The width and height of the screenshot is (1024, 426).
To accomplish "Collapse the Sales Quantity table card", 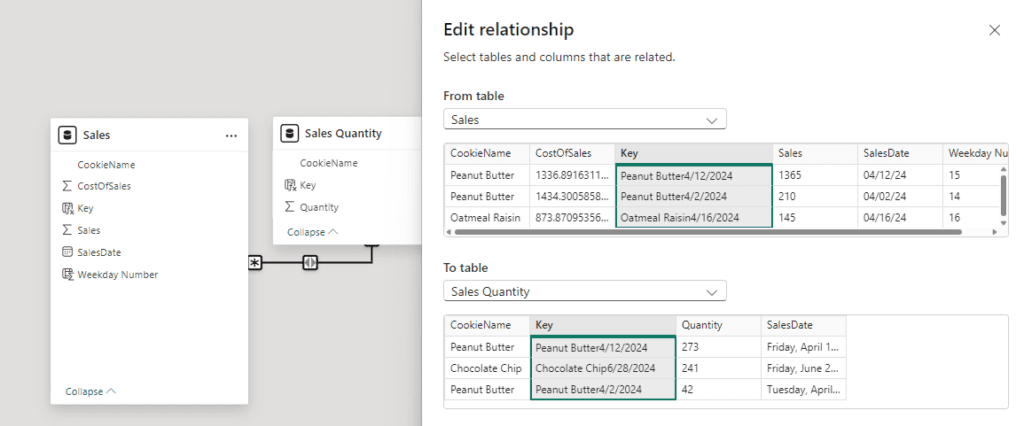I will (x=312, y=232).
